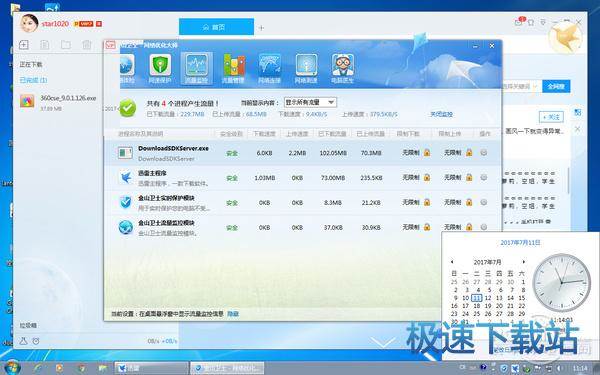Open 垃圾箱 in the Xunlei sidebar
Screen dimensions: 600x375
point(28,325)
